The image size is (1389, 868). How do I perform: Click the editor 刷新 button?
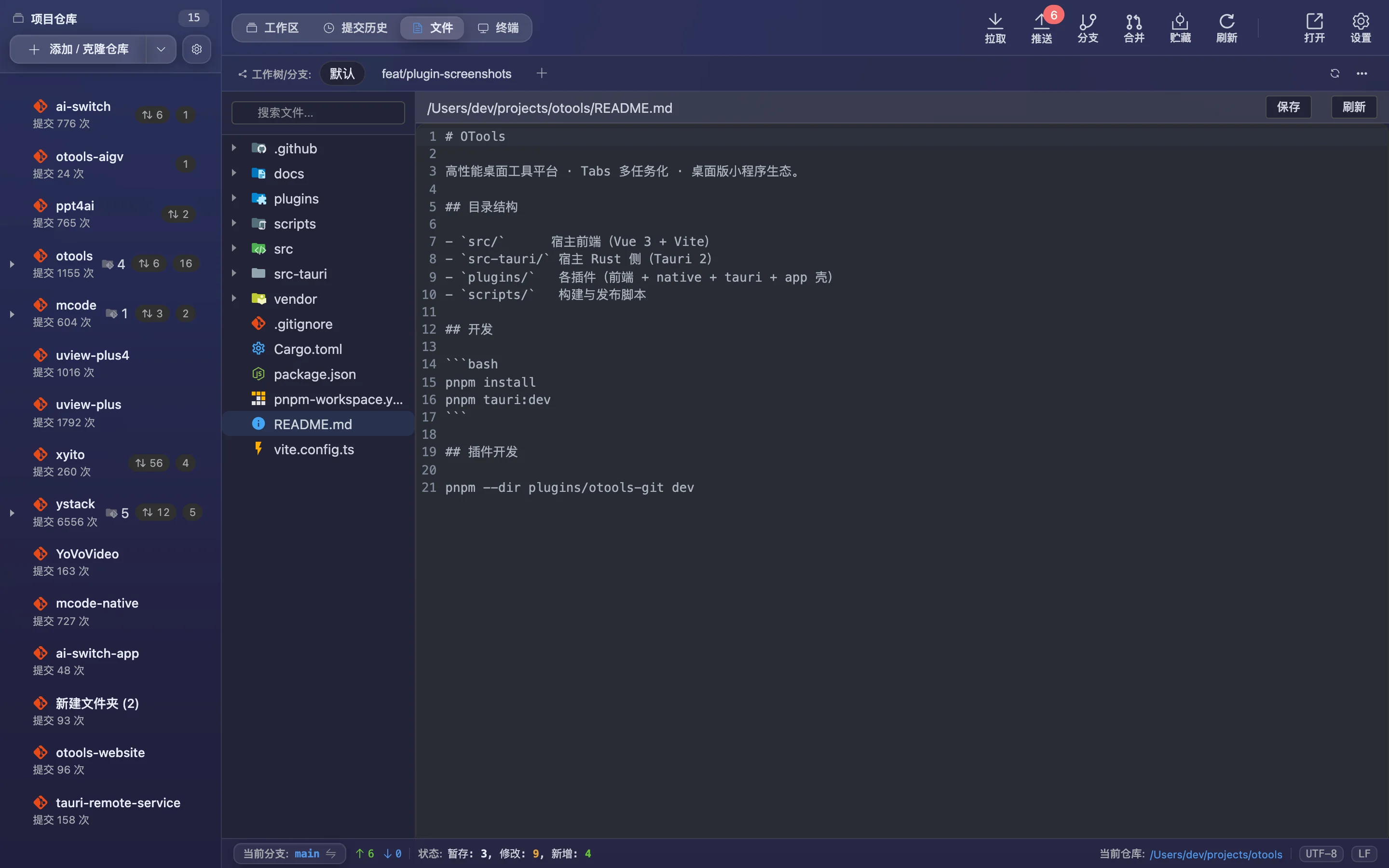pos(1353,107)
